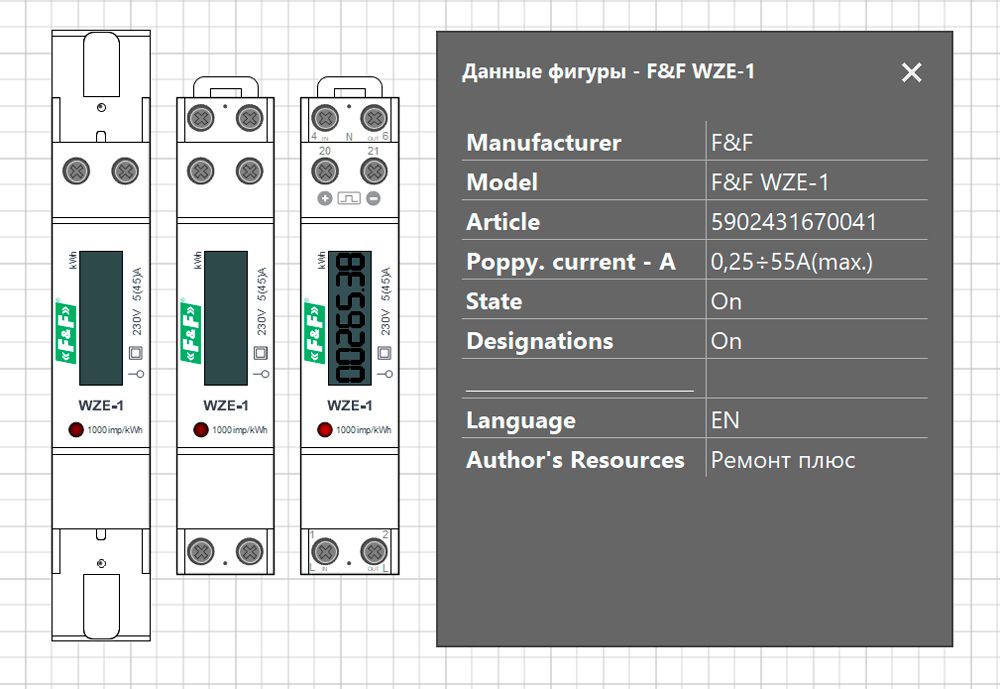Close the F&F WZE-1 shape data panel

pyautogui.click(x=911, y=73)
